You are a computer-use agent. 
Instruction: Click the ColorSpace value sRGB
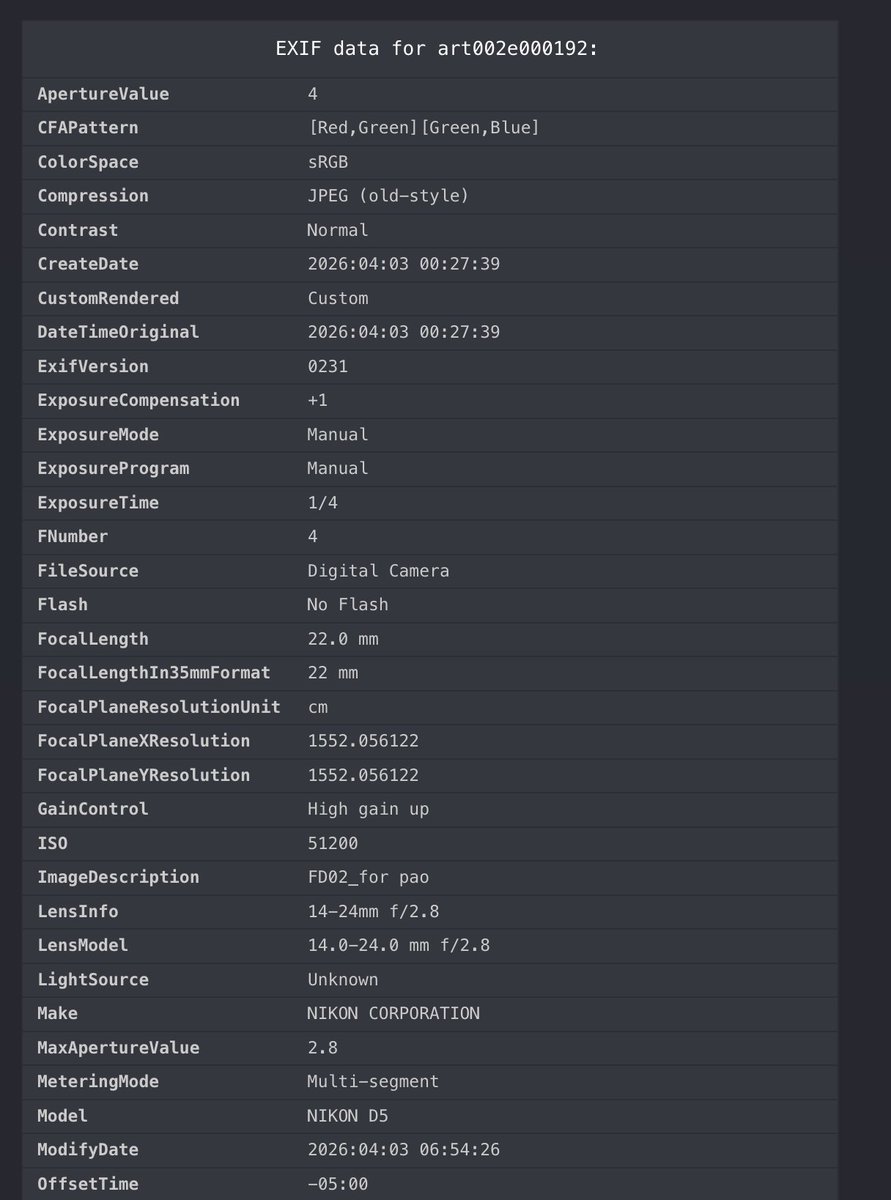(x=327, y=162)
